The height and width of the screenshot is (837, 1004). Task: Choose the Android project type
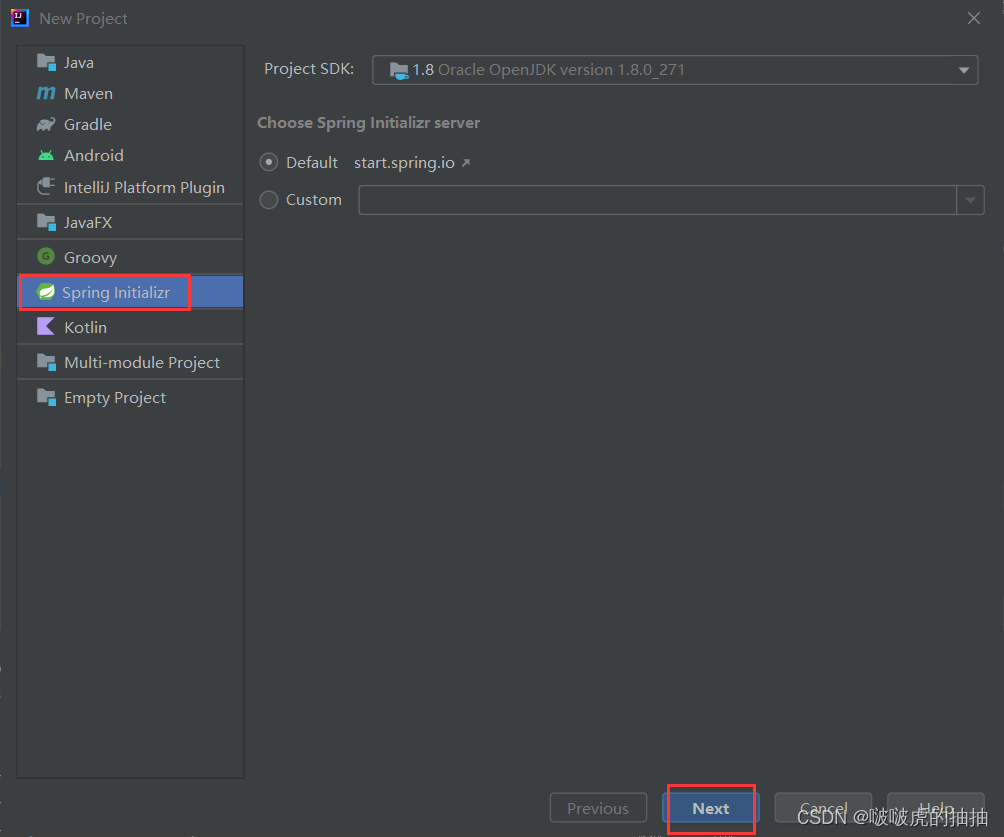130,156
